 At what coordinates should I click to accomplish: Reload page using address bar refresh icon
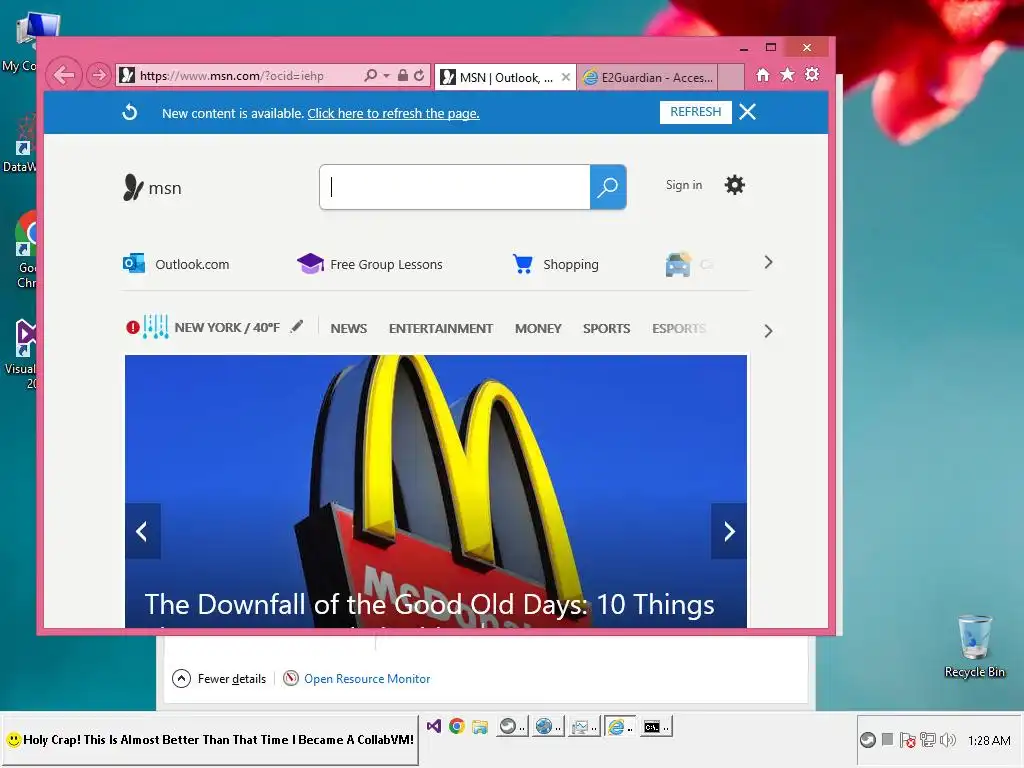pos(419,75)
